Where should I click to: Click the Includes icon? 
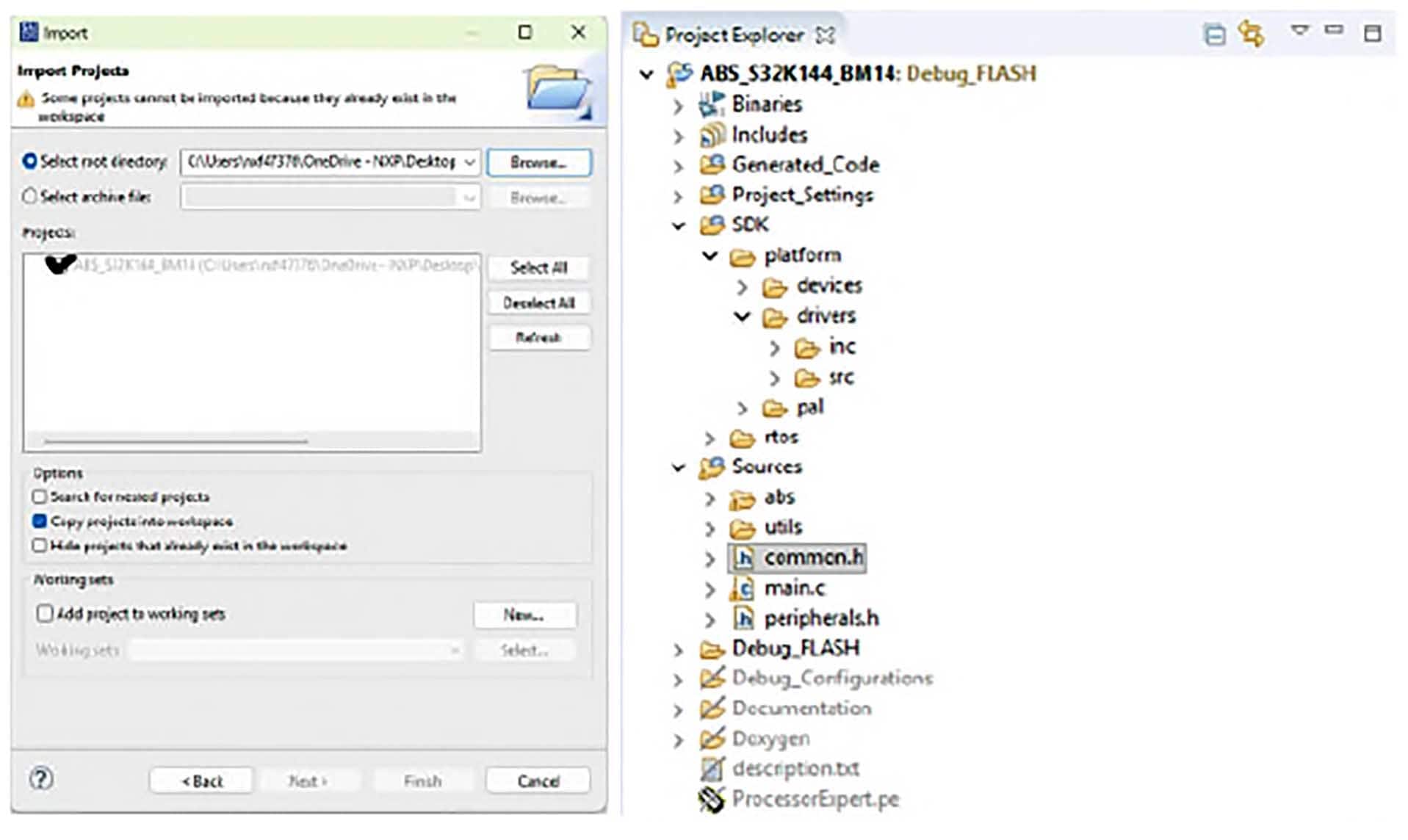pyautogui.click(x=711, y=135)
